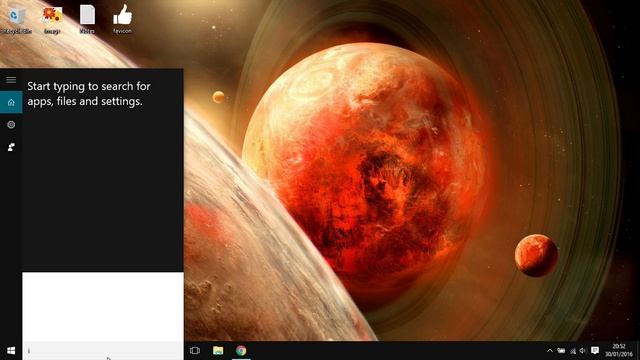Open the Recycle Bin desktop icon

point(16,20)
